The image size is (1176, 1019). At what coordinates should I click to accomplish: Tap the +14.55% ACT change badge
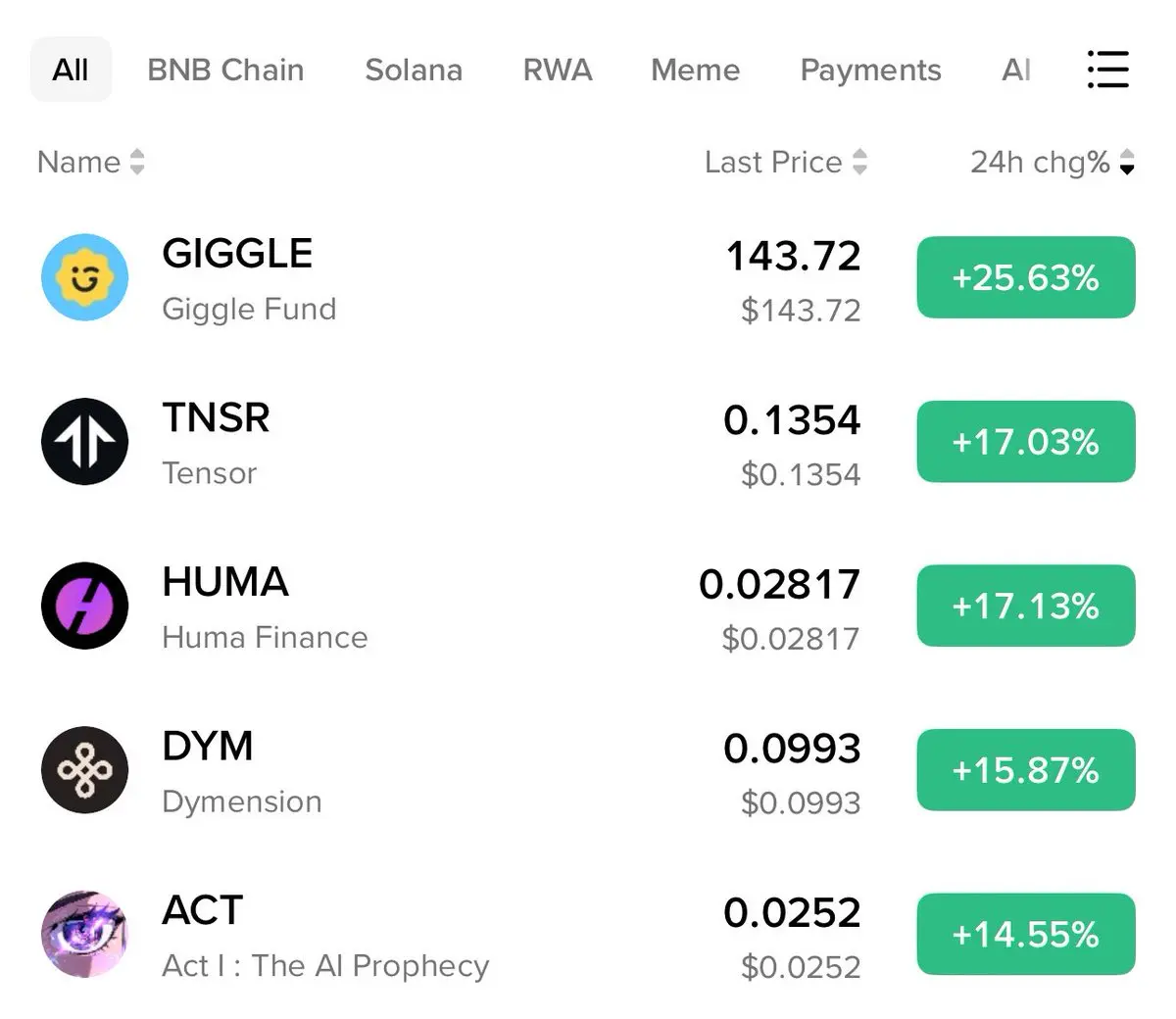click(x=1026, y=934)
